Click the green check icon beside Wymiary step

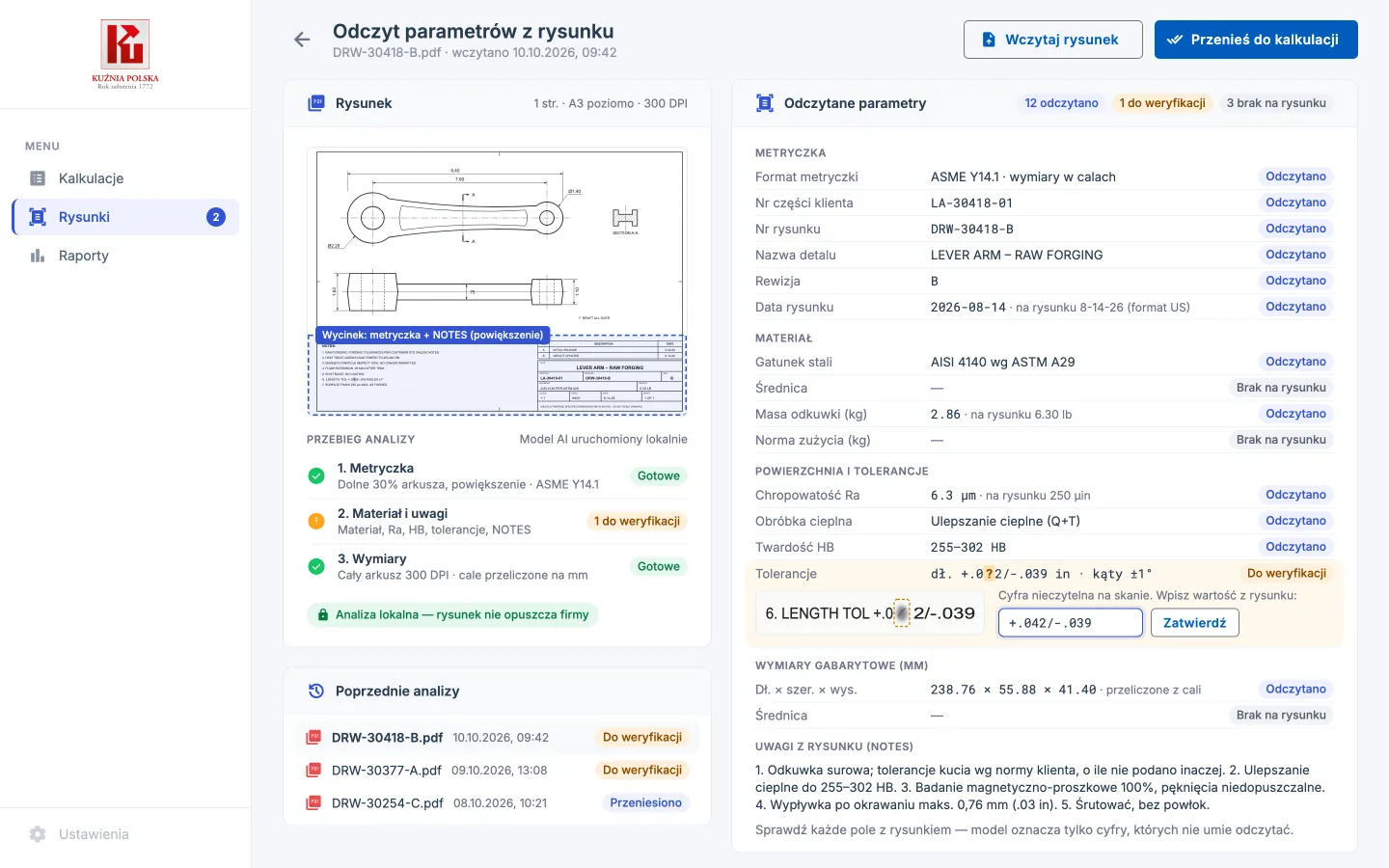pos(316,566)
